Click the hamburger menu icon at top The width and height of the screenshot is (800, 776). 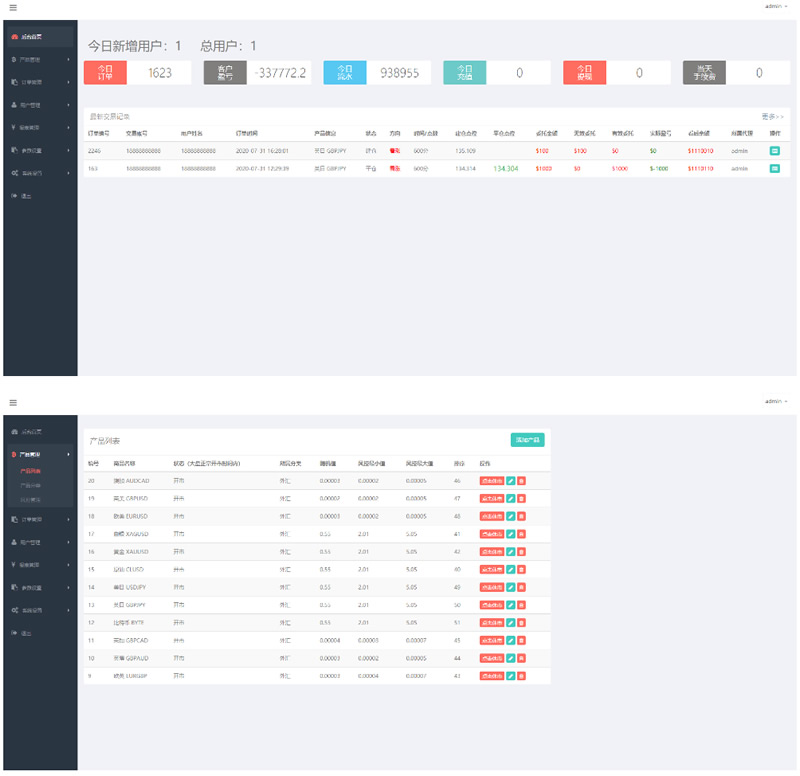pos(13,7)
